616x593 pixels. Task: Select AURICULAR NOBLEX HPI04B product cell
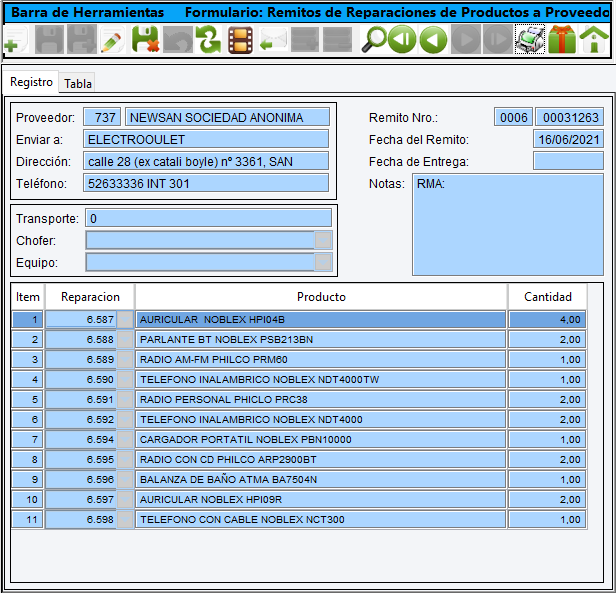tap(321, 319)
